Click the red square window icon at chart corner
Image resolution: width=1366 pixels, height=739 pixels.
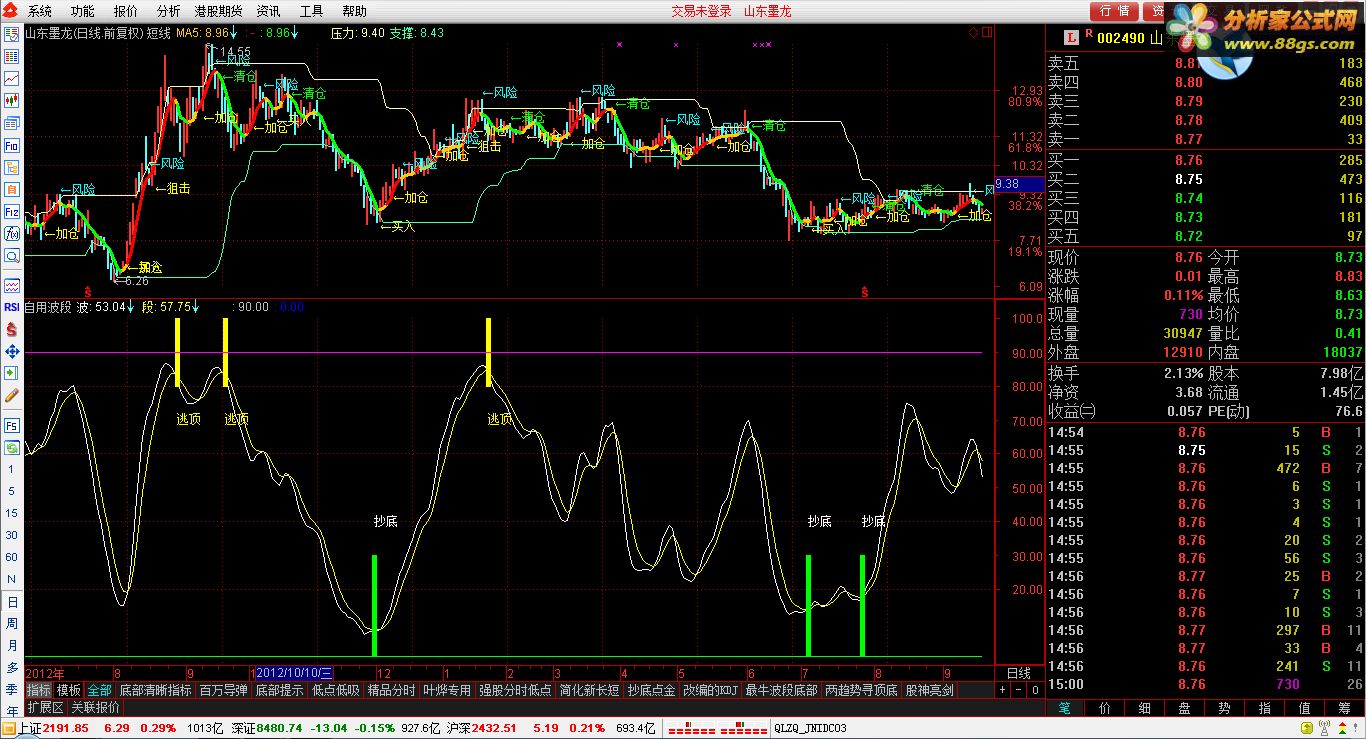987,32
